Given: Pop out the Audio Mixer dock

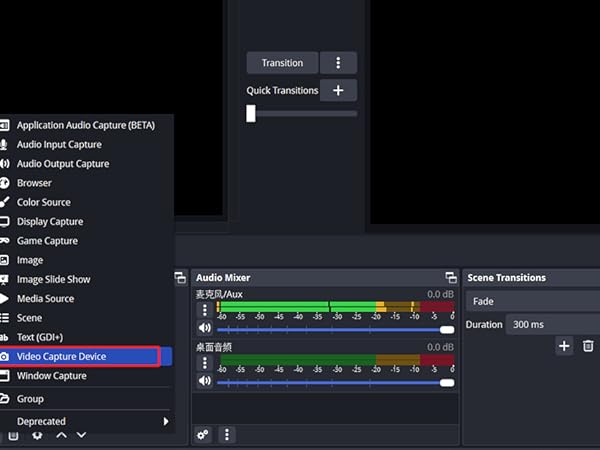Looking at the screenshot, I should coord(450,277).
